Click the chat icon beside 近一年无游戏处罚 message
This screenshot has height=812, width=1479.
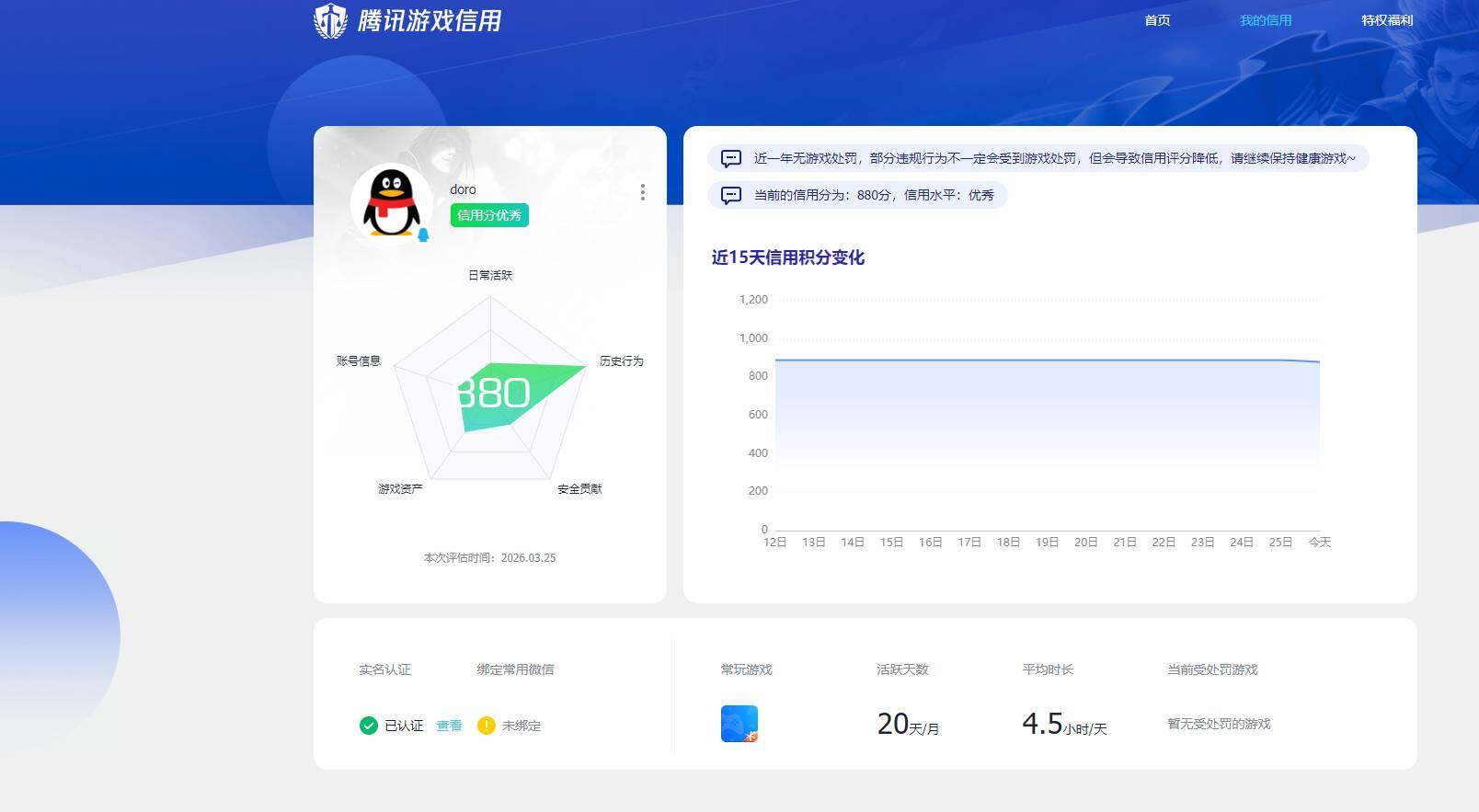(731, 158)
